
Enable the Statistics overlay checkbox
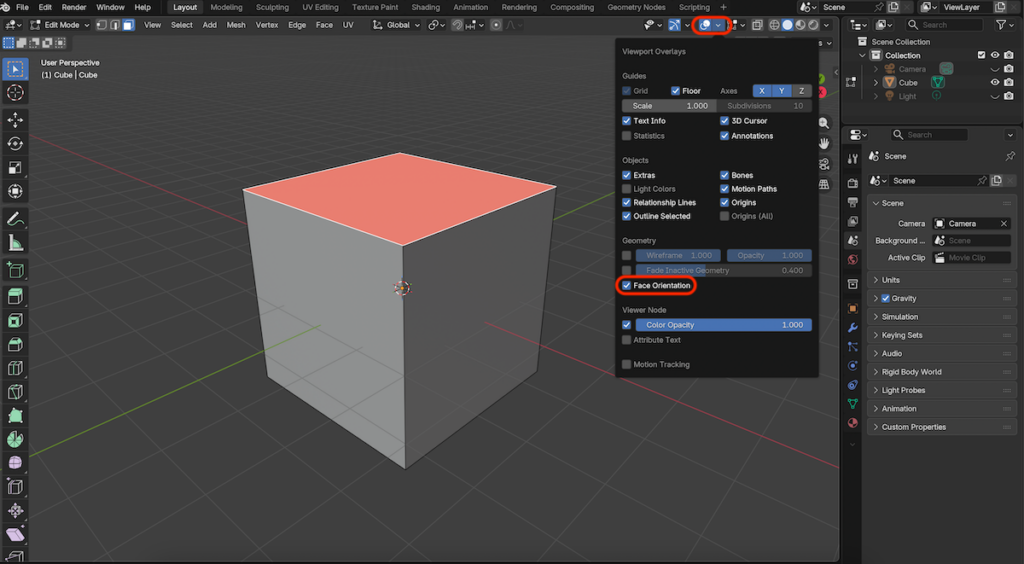point(627,136)
